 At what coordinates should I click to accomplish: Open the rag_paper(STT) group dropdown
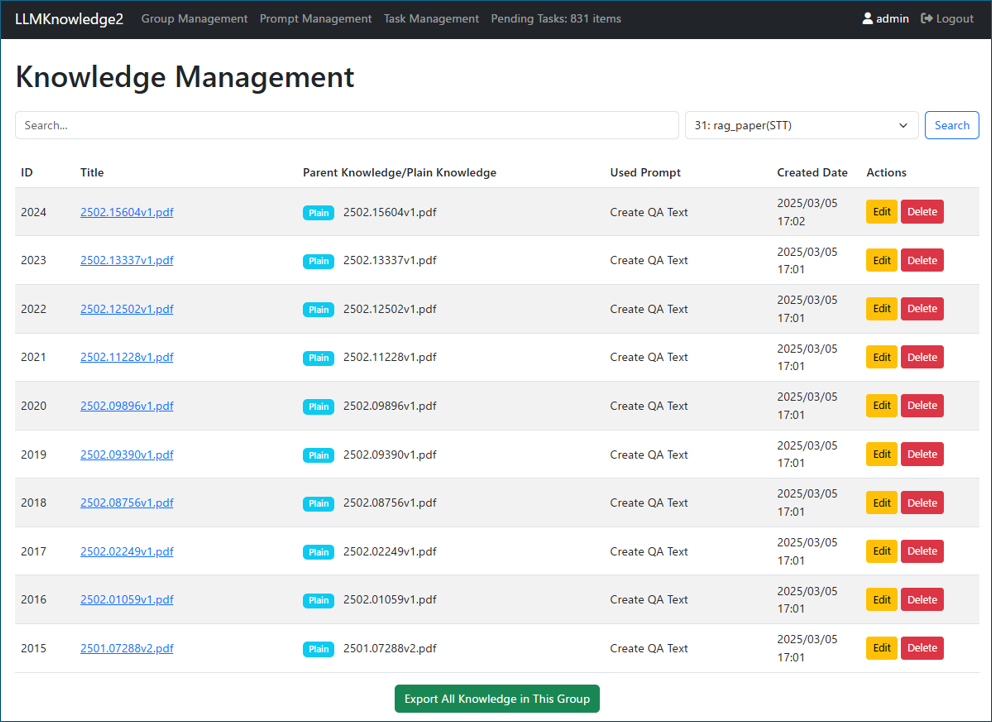[801, 125]
